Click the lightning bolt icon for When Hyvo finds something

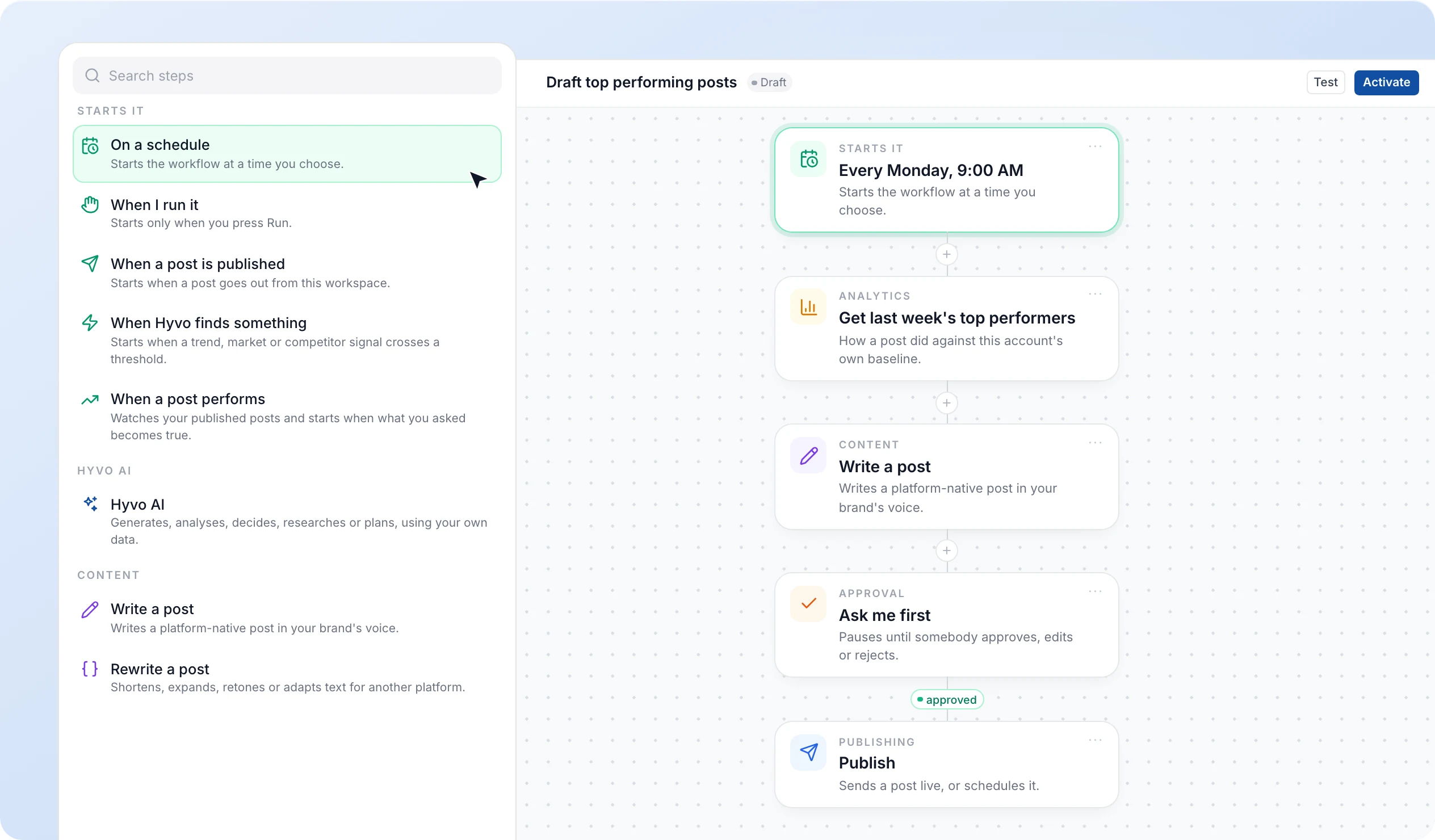click(90, 323)
